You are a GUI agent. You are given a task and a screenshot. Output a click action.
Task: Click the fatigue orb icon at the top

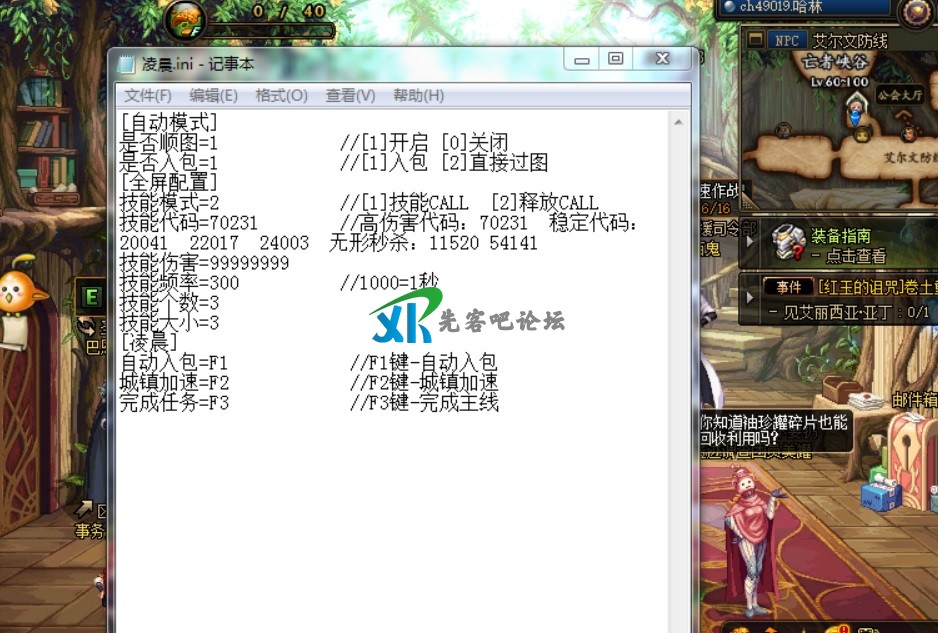click(x=186, y=18)
